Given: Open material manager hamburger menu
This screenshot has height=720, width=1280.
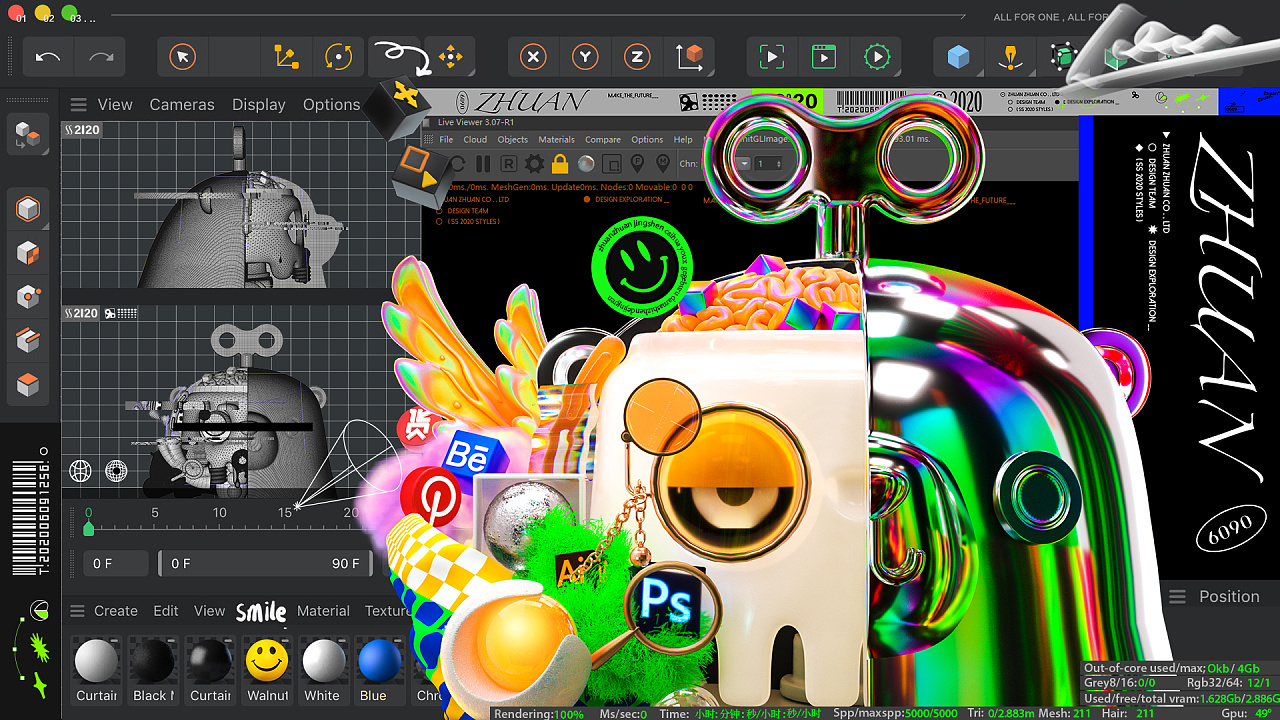Looking at the screenshot, I should pos(76,611).
